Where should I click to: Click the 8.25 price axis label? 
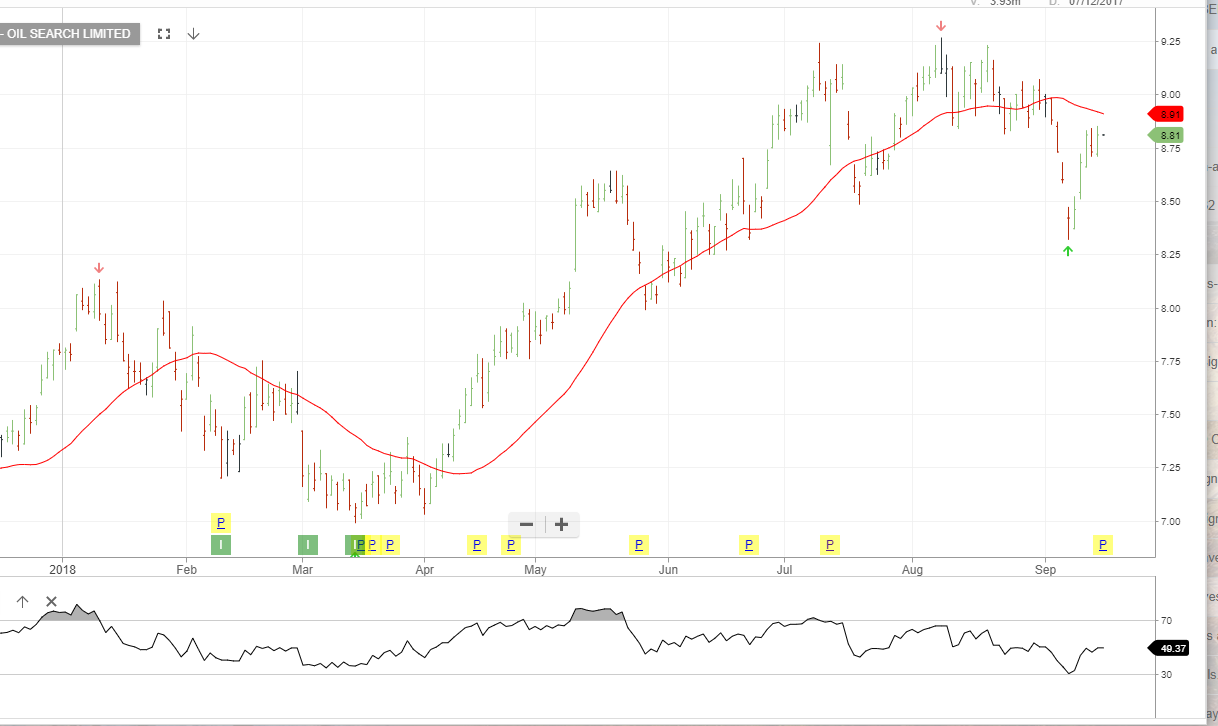point(1169,255)
